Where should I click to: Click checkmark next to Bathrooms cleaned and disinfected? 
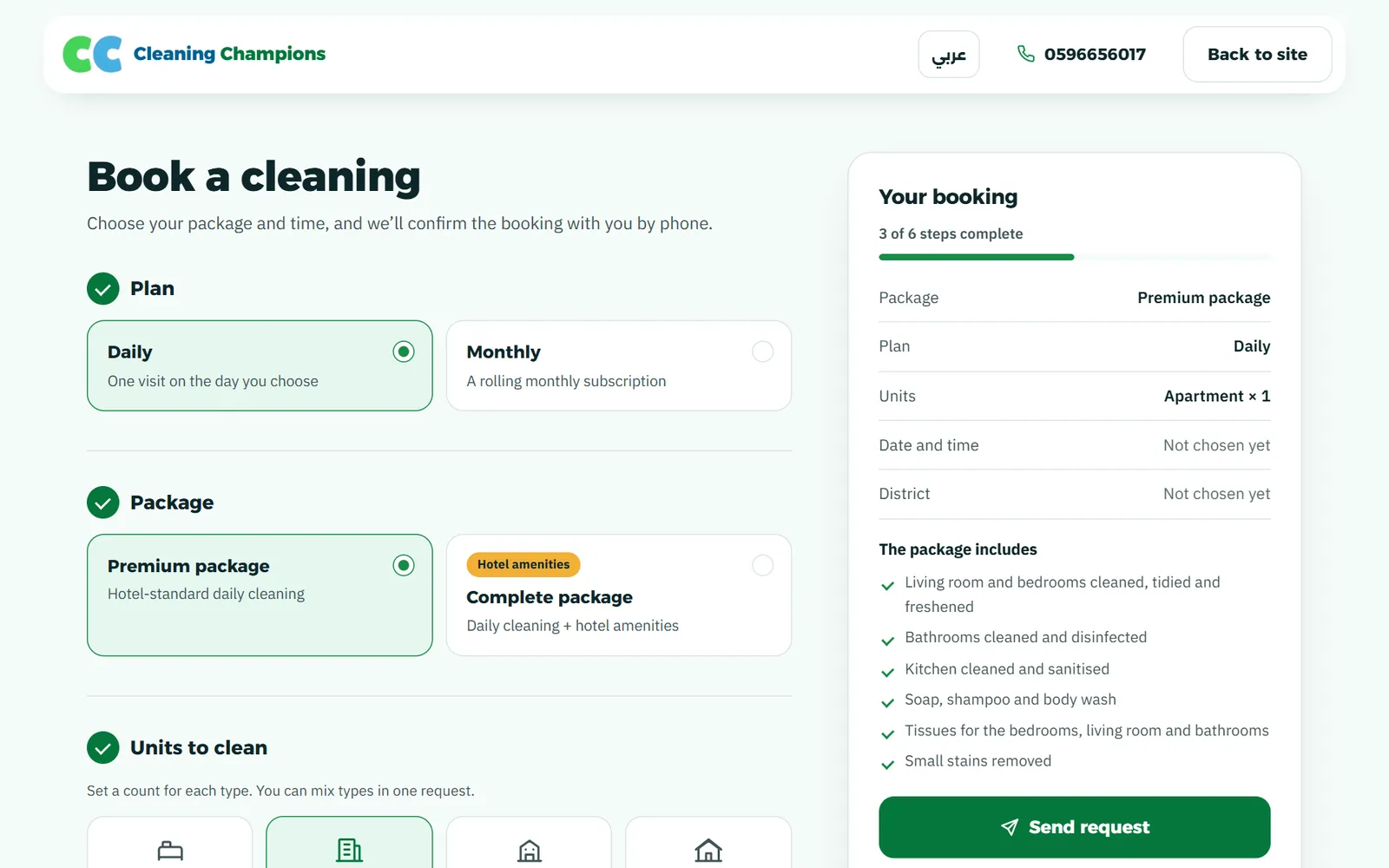(x=887, y=641)
